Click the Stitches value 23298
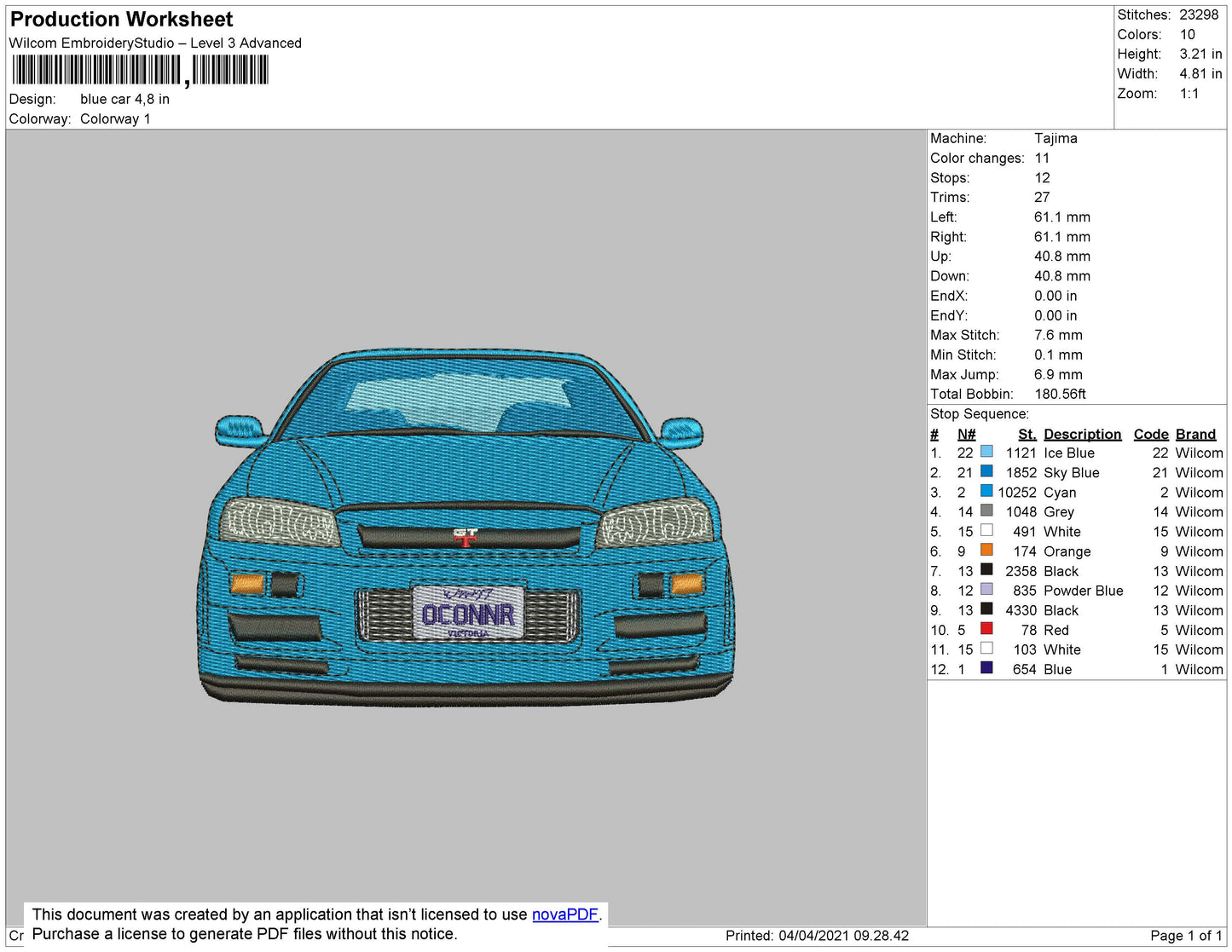Screen dimensions: 1232x952 [1199, 14]
